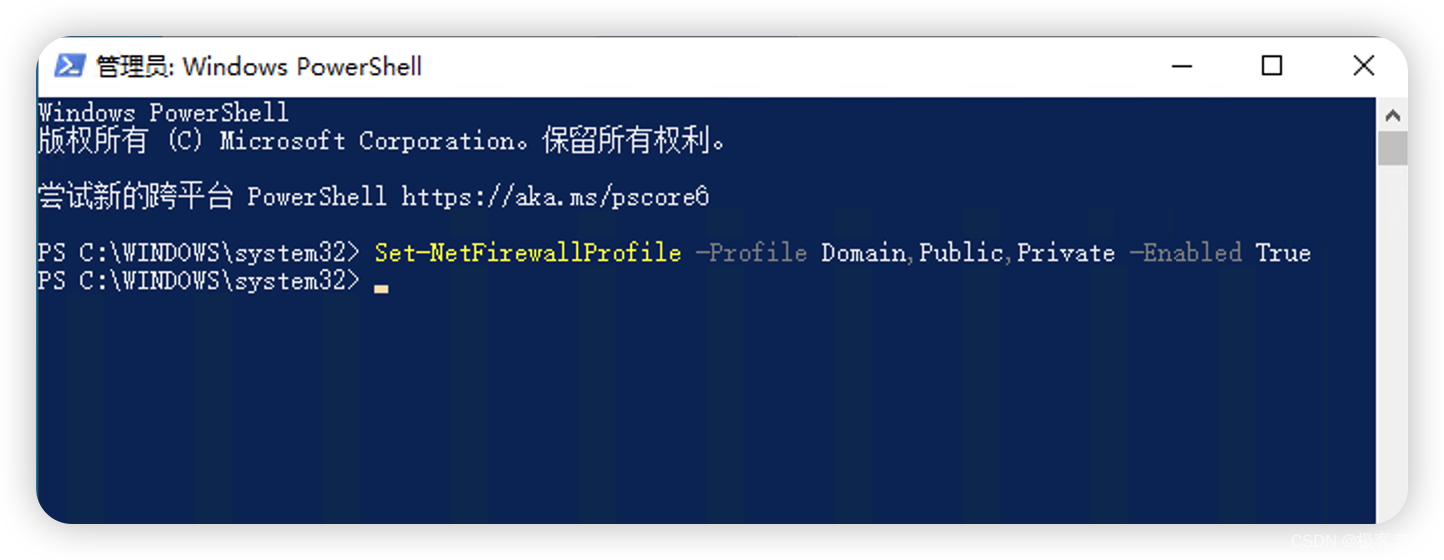This screenshot has height=560, width=1444.
Task: Open the PowerShell icon system menu
Action: click(70, 66)
